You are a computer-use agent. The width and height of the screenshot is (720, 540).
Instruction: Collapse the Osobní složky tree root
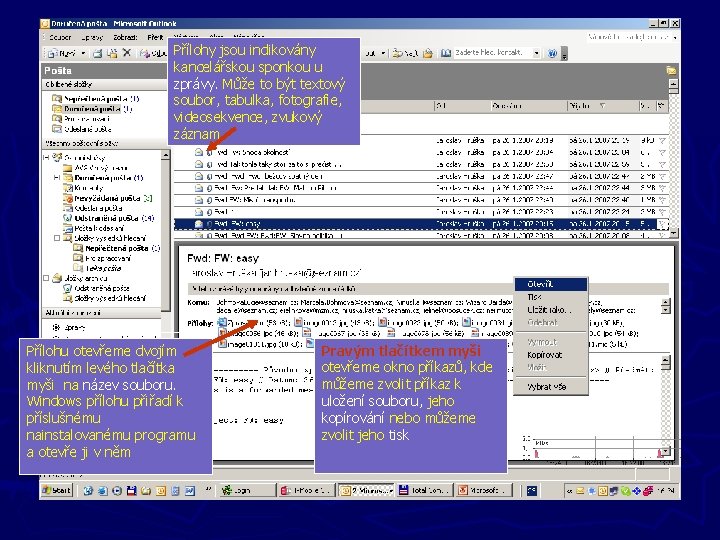[46, 158]
